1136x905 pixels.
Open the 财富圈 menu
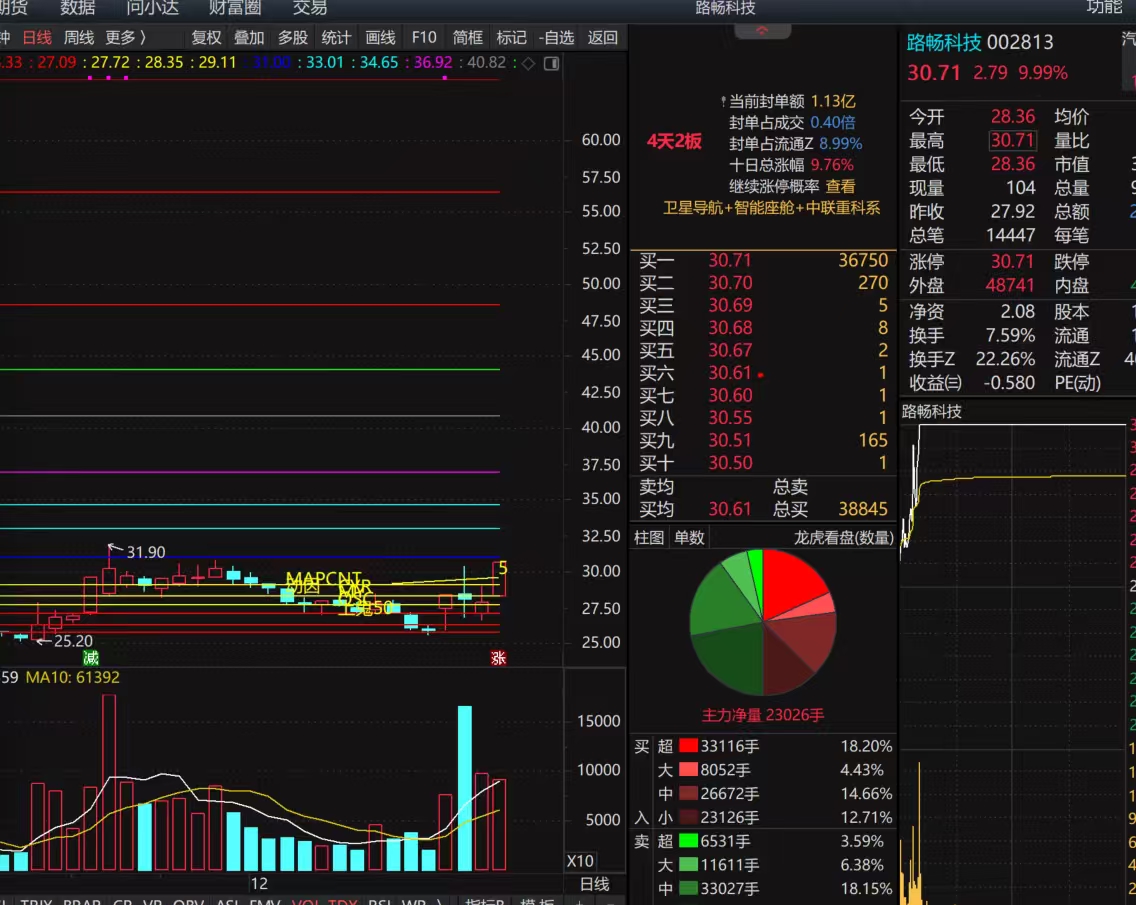click(x=235, y=8)
